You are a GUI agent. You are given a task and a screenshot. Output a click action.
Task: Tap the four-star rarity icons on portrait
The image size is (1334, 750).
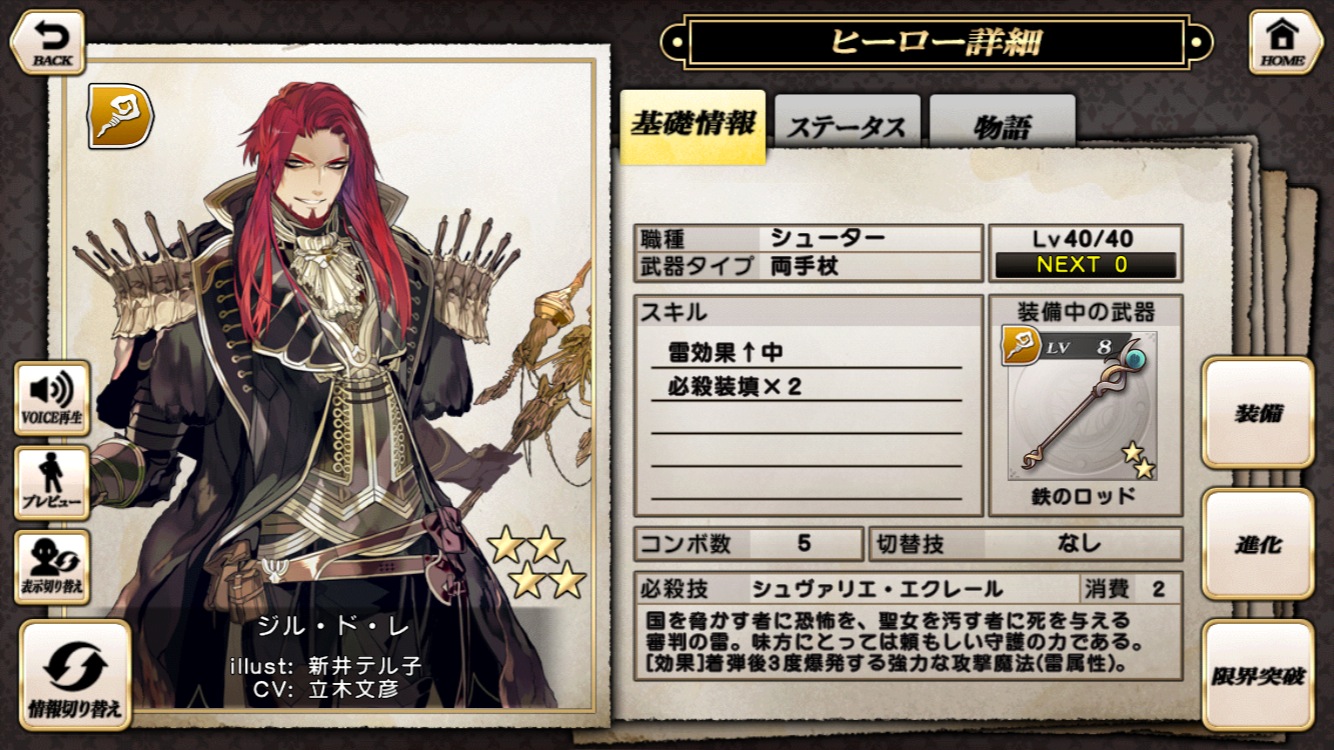click(537, 562)
